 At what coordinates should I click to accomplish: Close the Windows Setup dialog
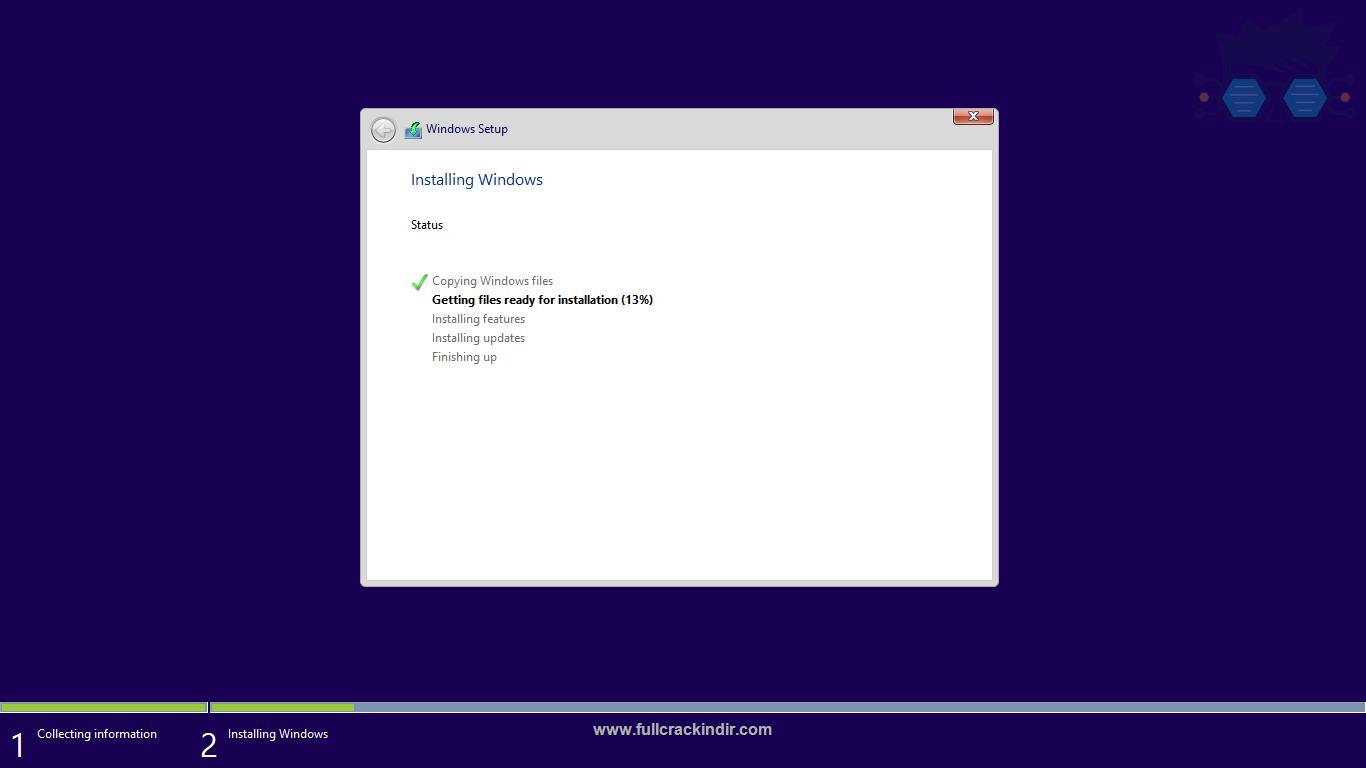pyautogui.click(x=973, y=117)
